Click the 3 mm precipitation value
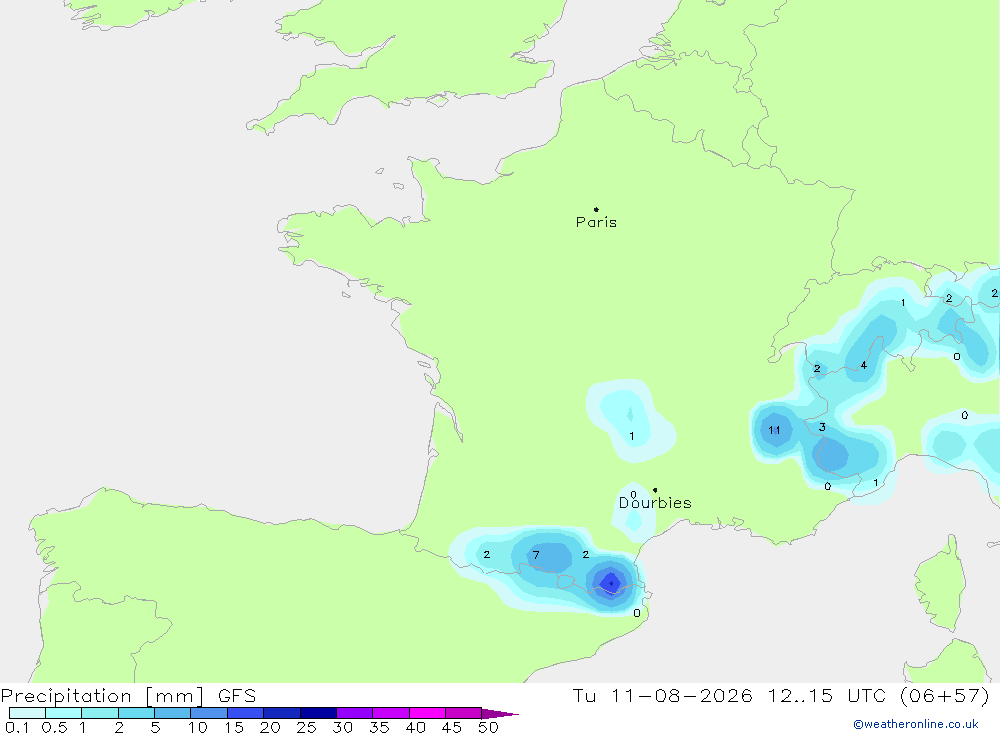The height and width of the screenshot is (733, 1000). [822, 427]
